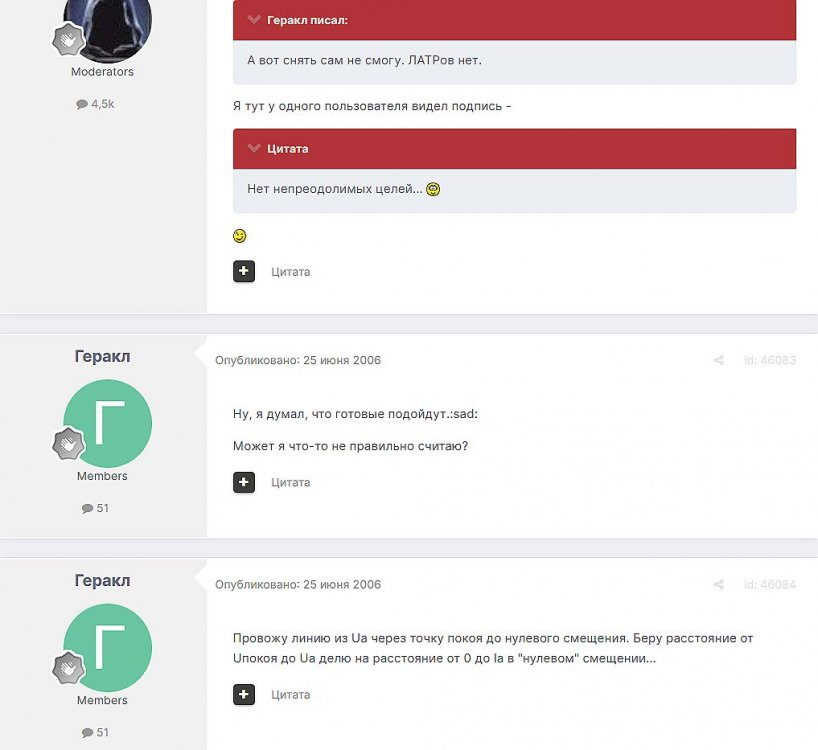Open share icon for post id 46083

(718, 360)
